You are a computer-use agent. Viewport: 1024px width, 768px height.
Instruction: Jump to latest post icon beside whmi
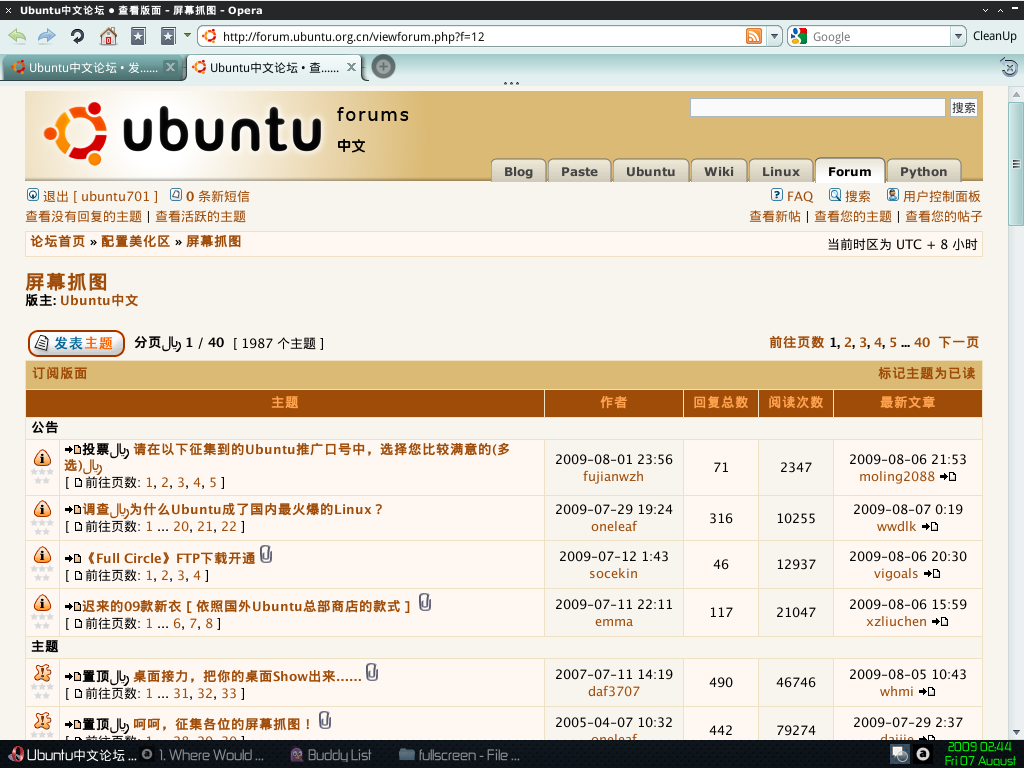(x=927, y=691)
